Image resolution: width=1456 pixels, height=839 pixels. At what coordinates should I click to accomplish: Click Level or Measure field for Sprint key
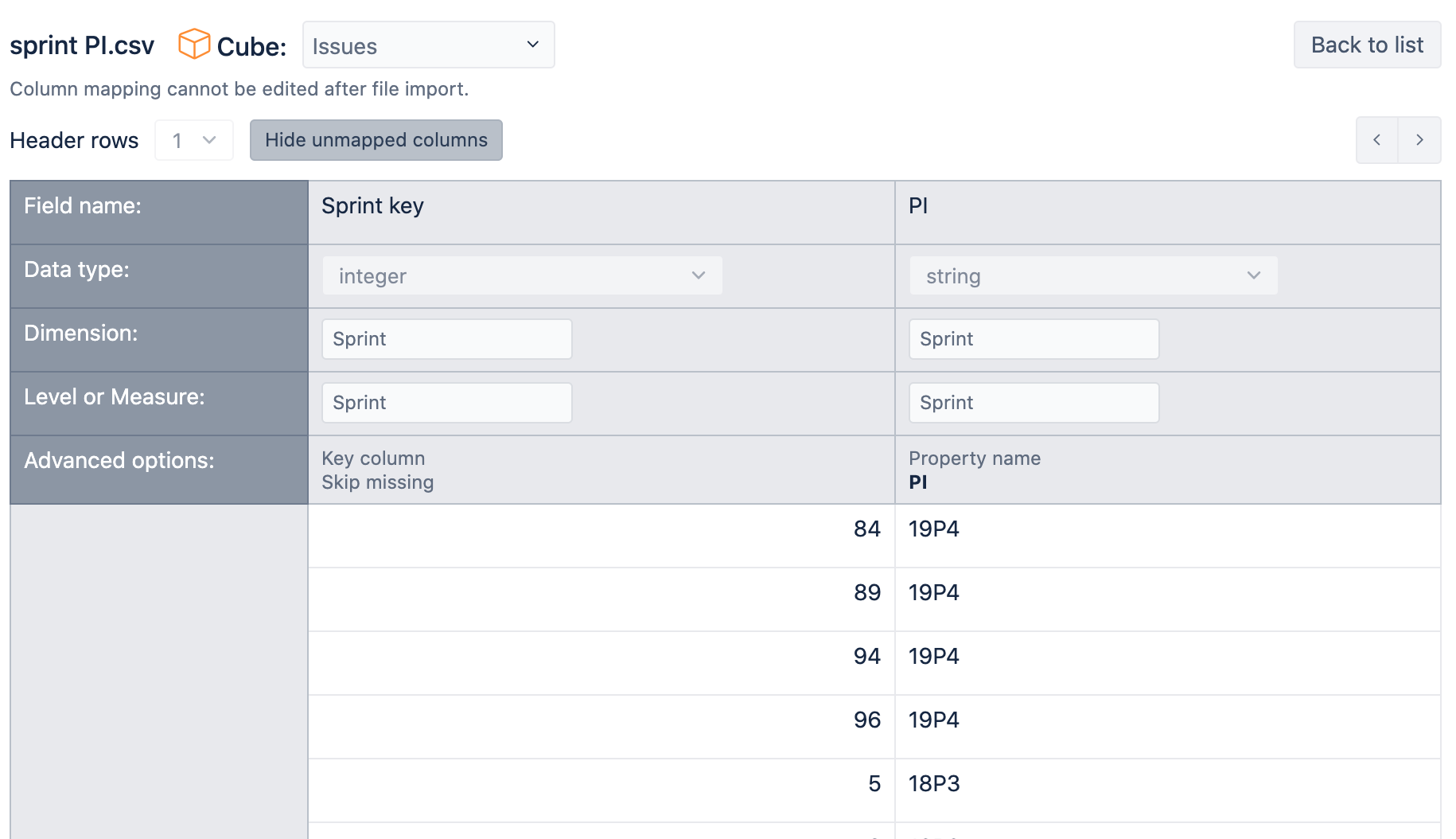point(447,403)
